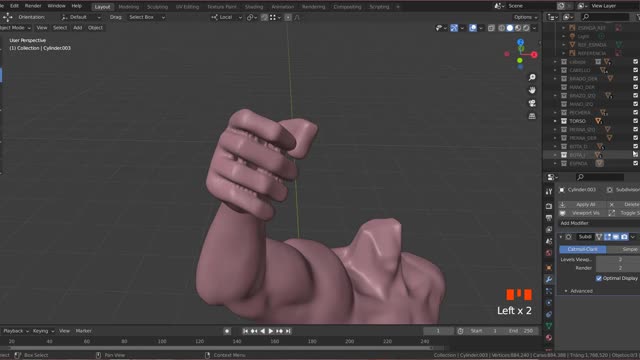Viewport: 640px width, 360px height.
Task: Open the Object properties tab icon
Action: [549, 268]
